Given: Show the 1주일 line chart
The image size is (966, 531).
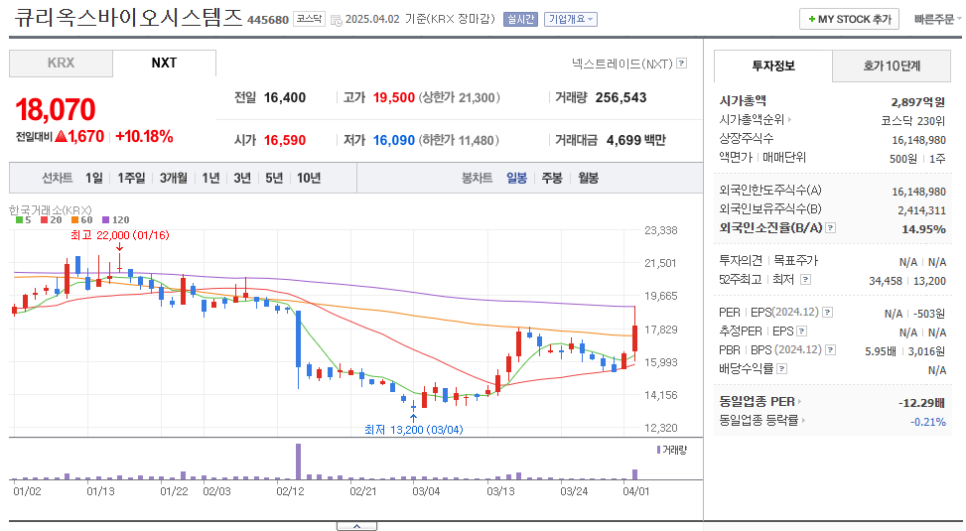Looking at the screenshot, I should coord(131,178).
